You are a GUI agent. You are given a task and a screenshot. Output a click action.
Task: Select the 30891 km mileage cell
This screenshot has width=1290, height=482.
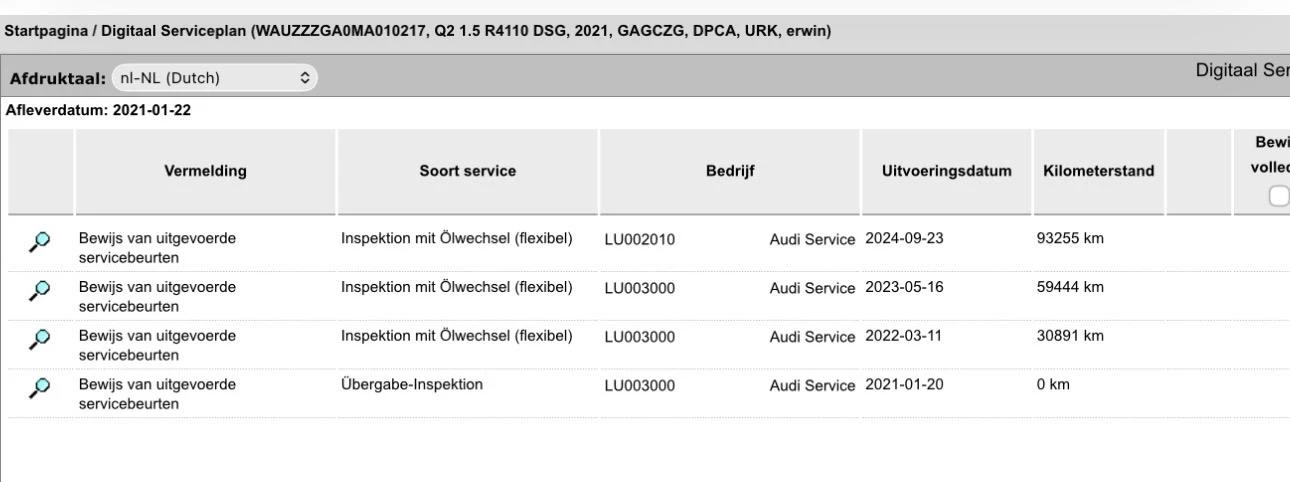coord(1070,336)
